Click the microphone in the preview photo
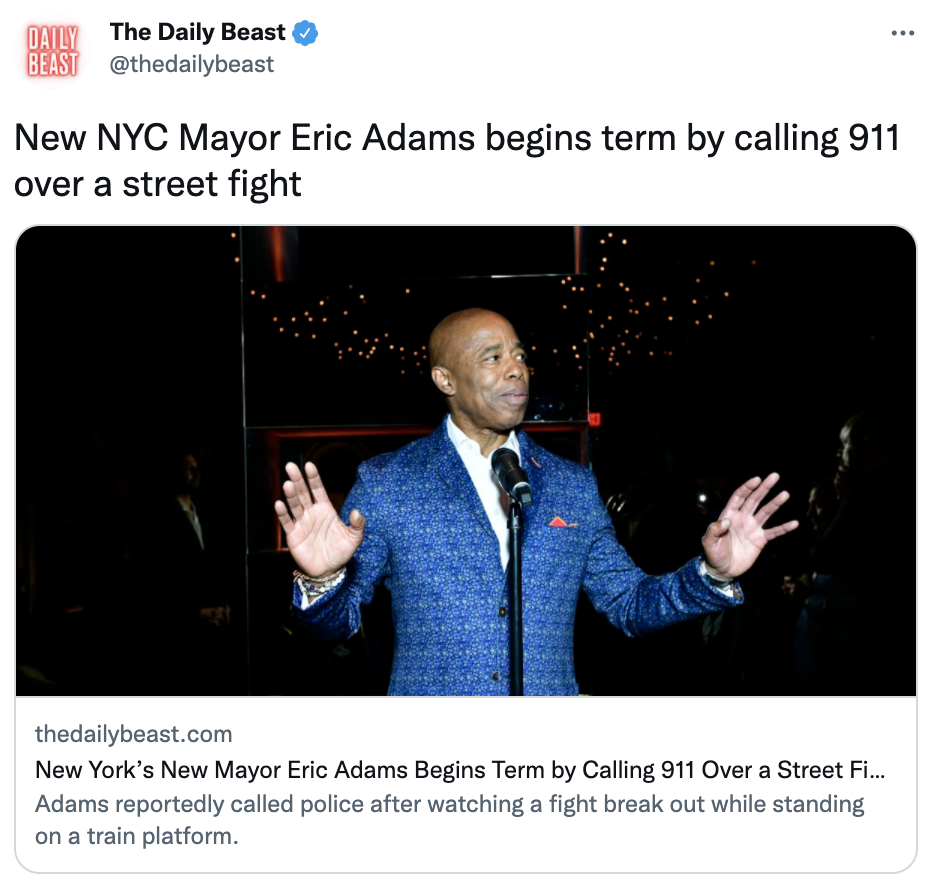 (511, 475)
